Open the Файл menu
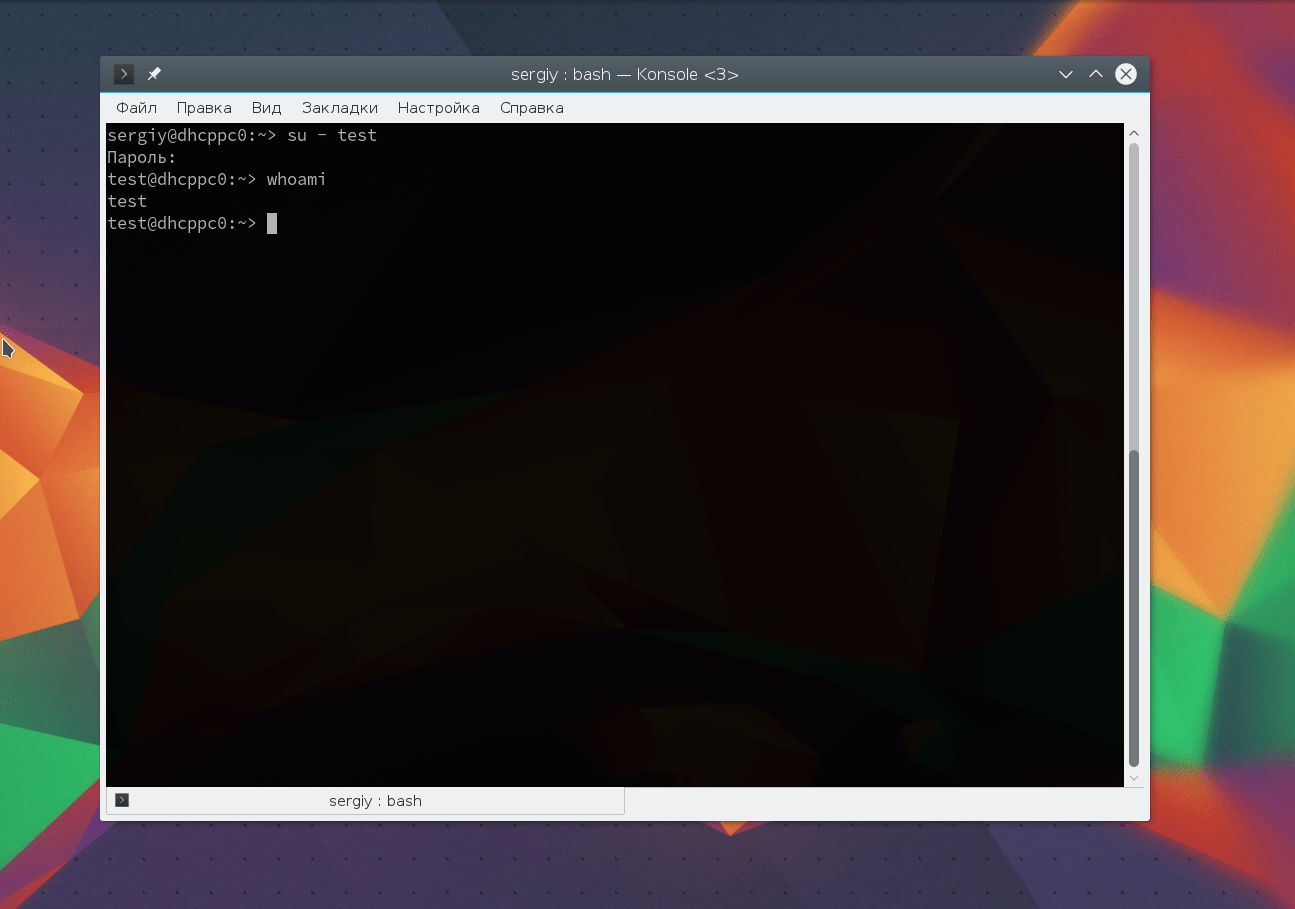The width and height of the screenshot is (1295, 909). tap(136, 107)
